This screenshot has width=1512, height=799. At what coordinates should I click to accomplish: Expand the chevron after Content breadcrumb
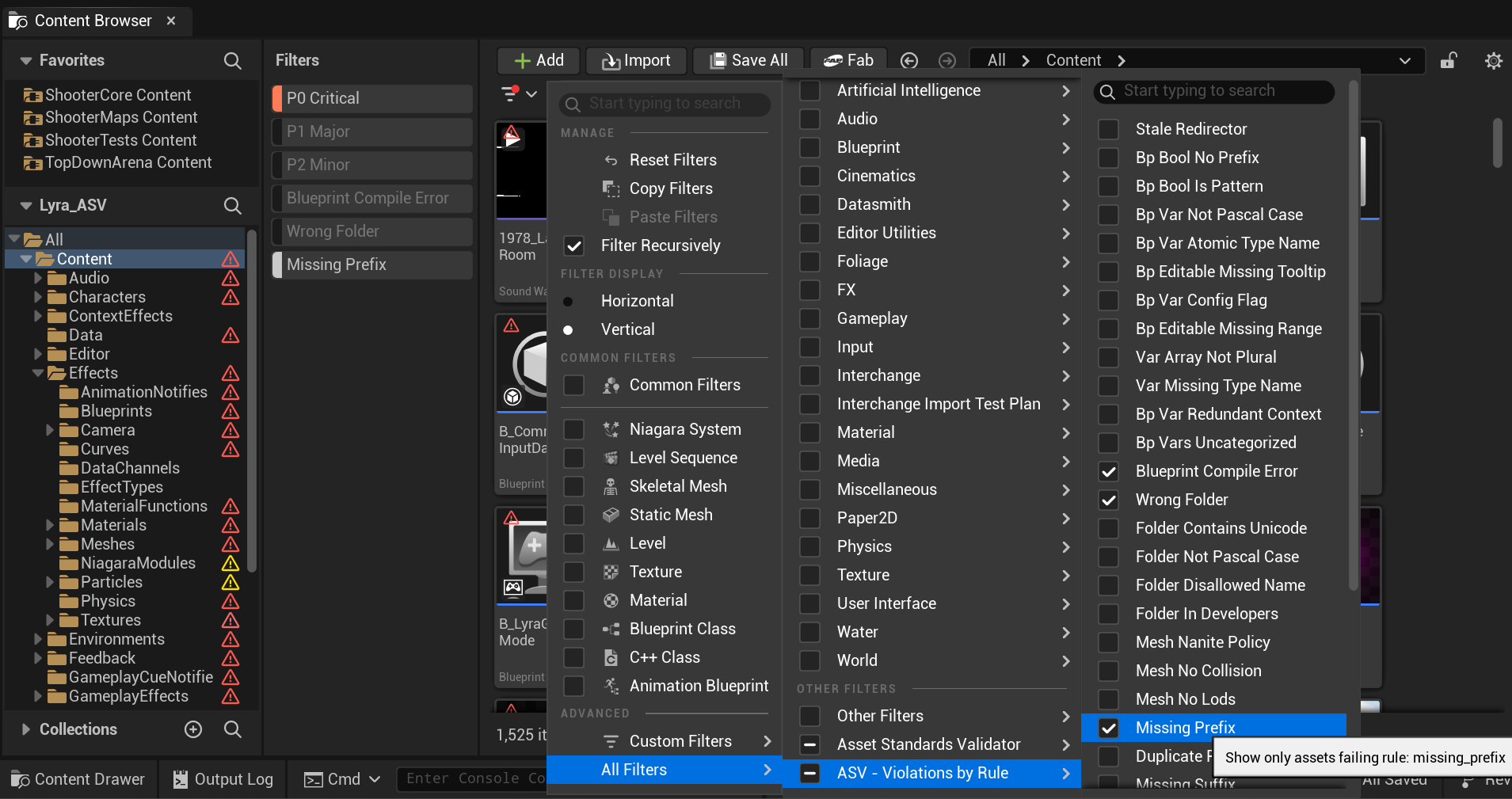pyautogui.click(x=1121, y=61)
